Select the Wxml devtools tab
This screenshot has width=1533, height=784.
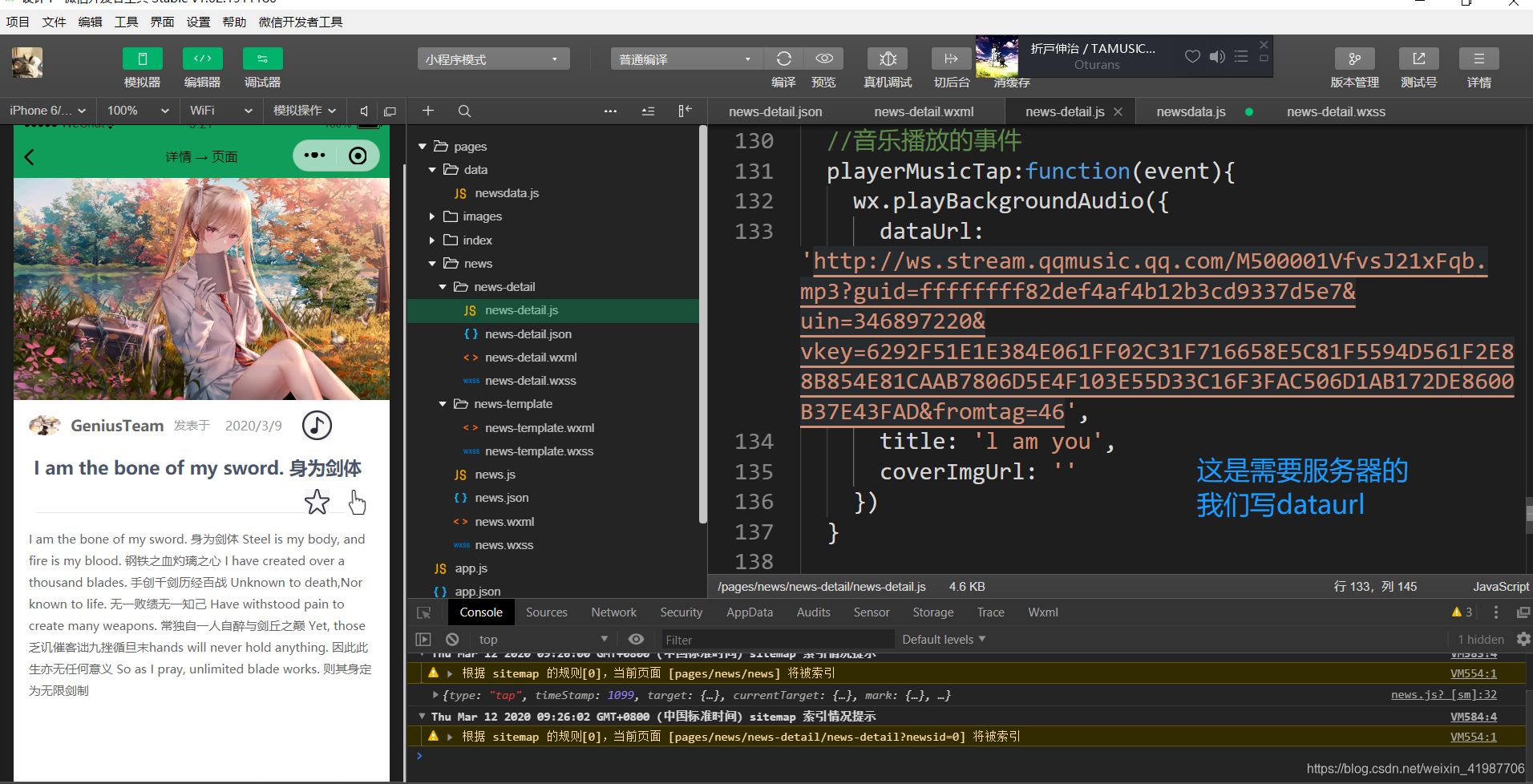click(x=1043, y=612)
